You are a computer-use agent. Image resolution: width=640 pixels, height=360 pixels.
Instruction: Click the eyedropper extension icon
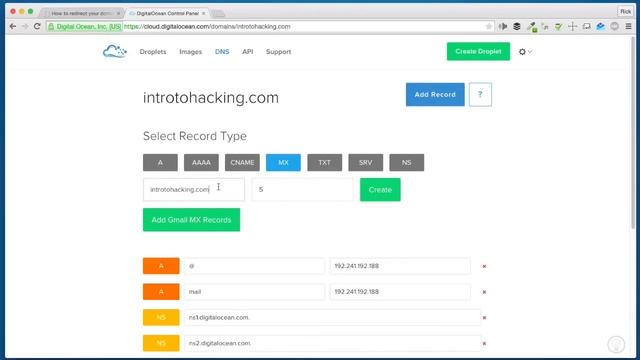click(531, 27)
